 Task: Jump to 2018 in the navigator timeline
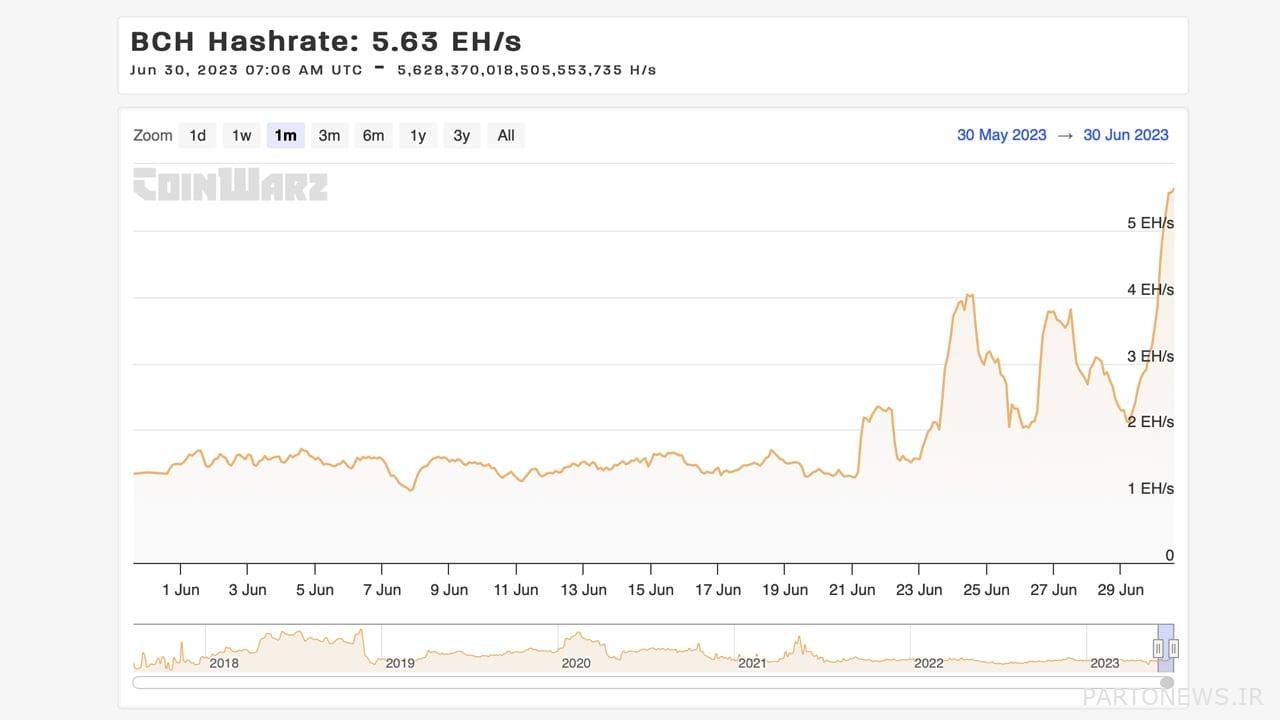(224, 663)
